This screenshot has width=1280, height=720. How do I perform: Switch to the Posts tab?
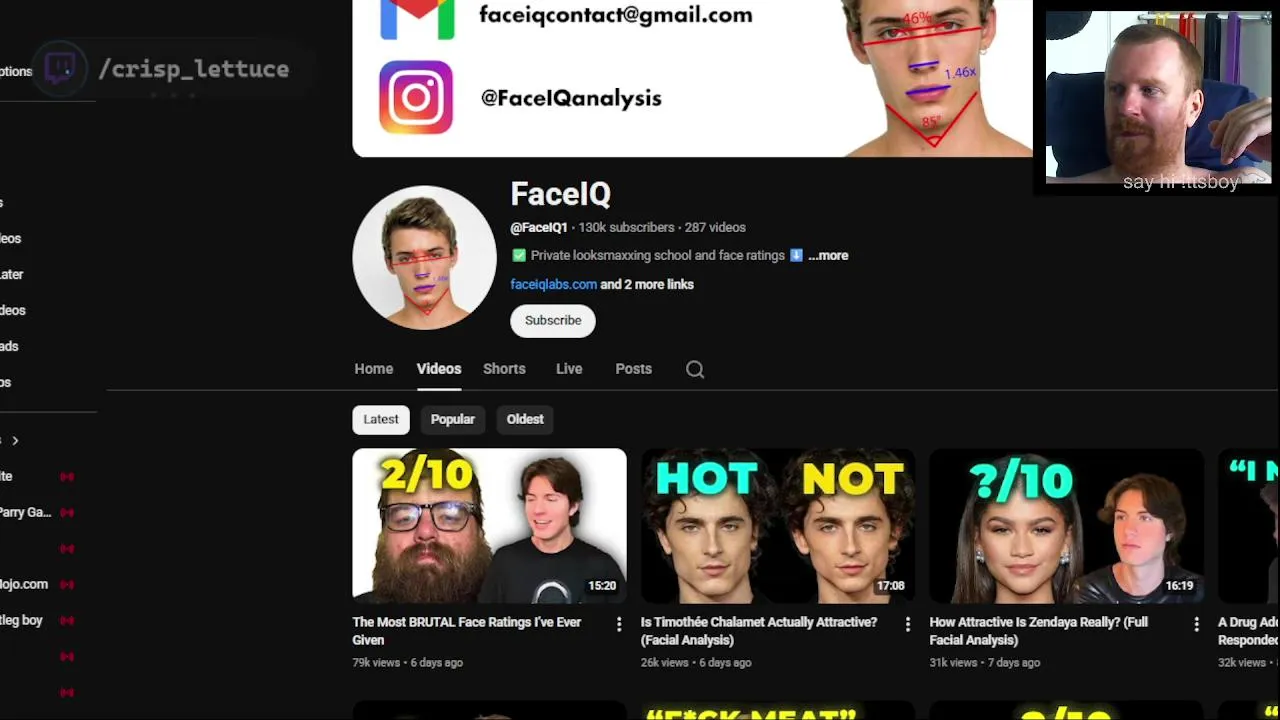633,369
